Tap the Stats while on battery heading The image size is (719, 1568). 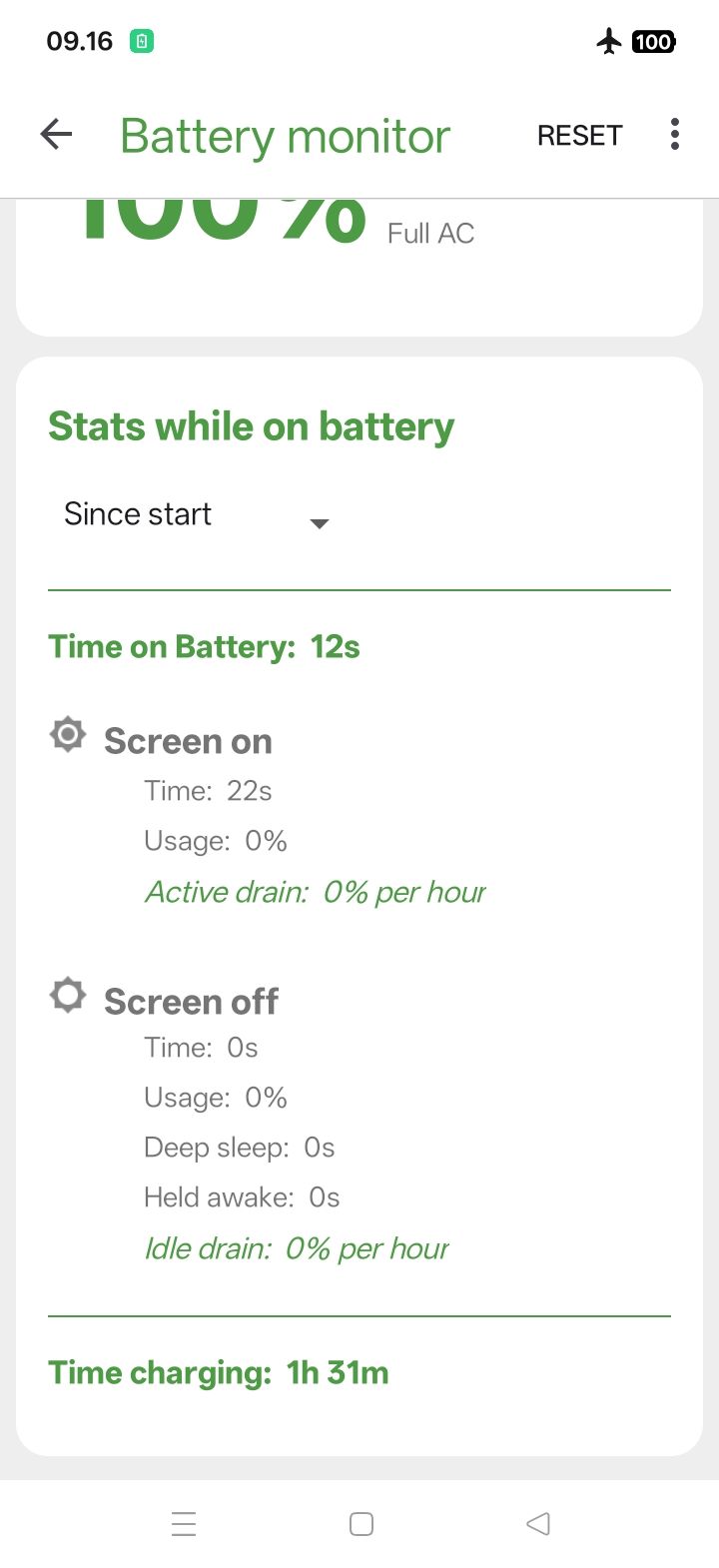point(252,426)
